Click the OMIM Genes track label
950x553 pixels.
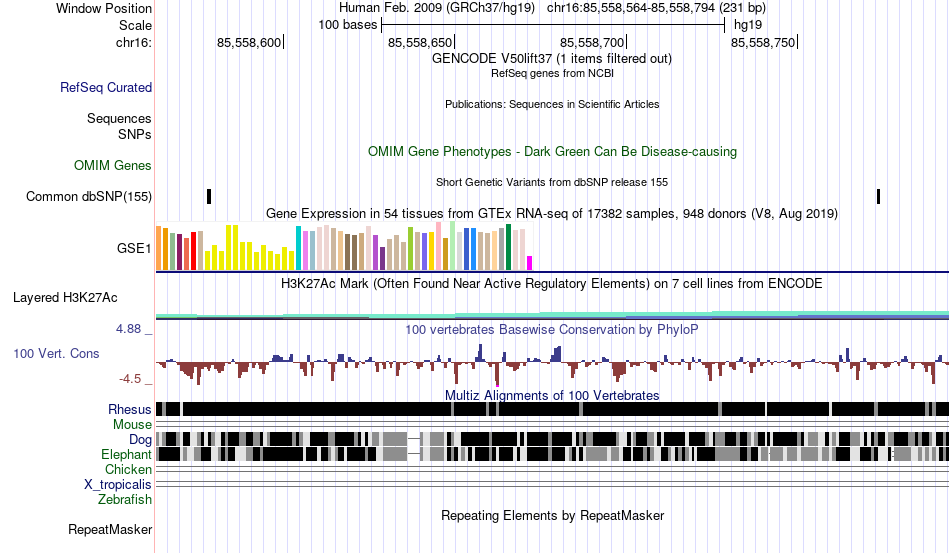point(113,165)
